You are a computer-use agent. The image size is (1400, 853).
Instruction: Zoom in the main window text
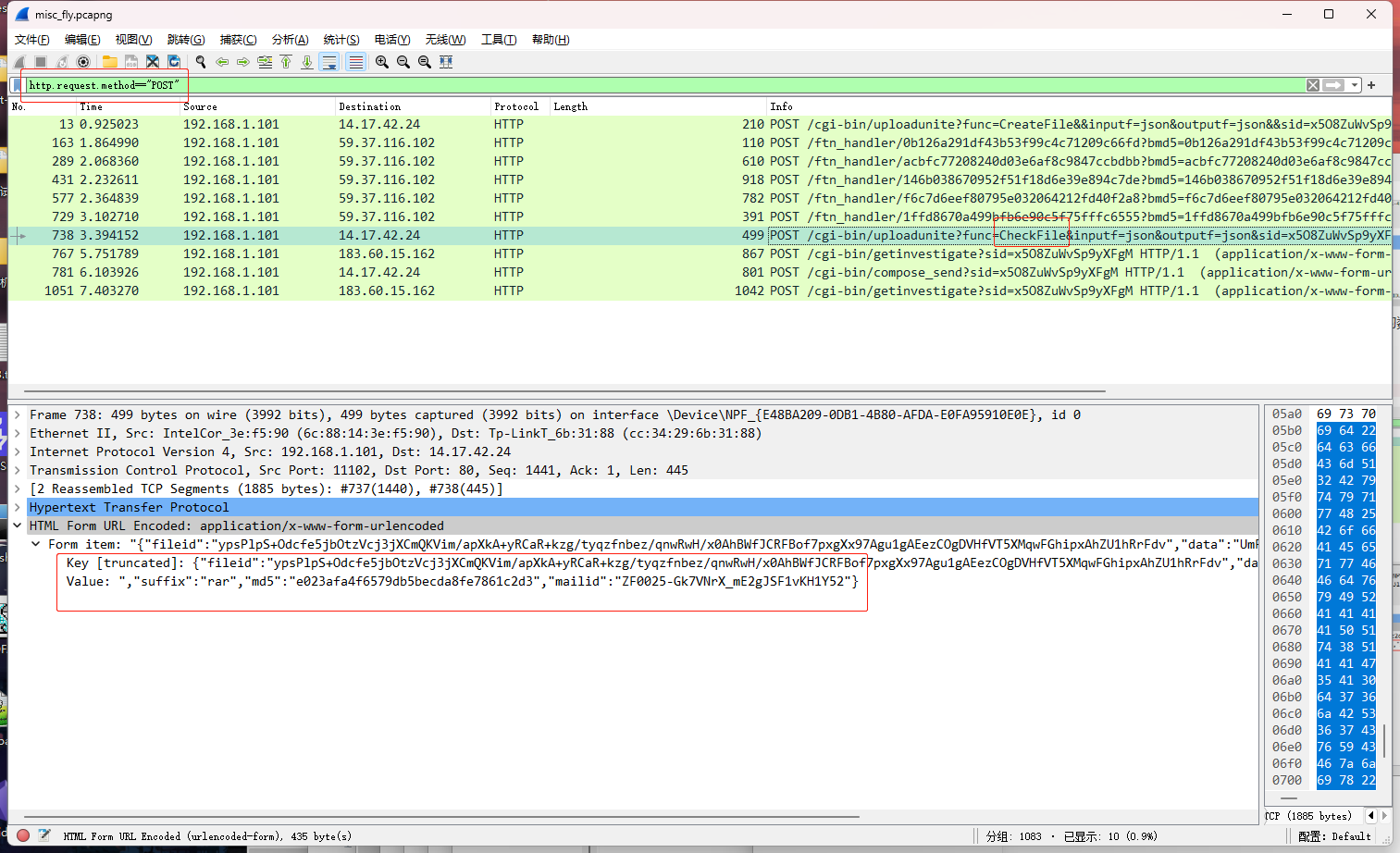tap(382, 62)
